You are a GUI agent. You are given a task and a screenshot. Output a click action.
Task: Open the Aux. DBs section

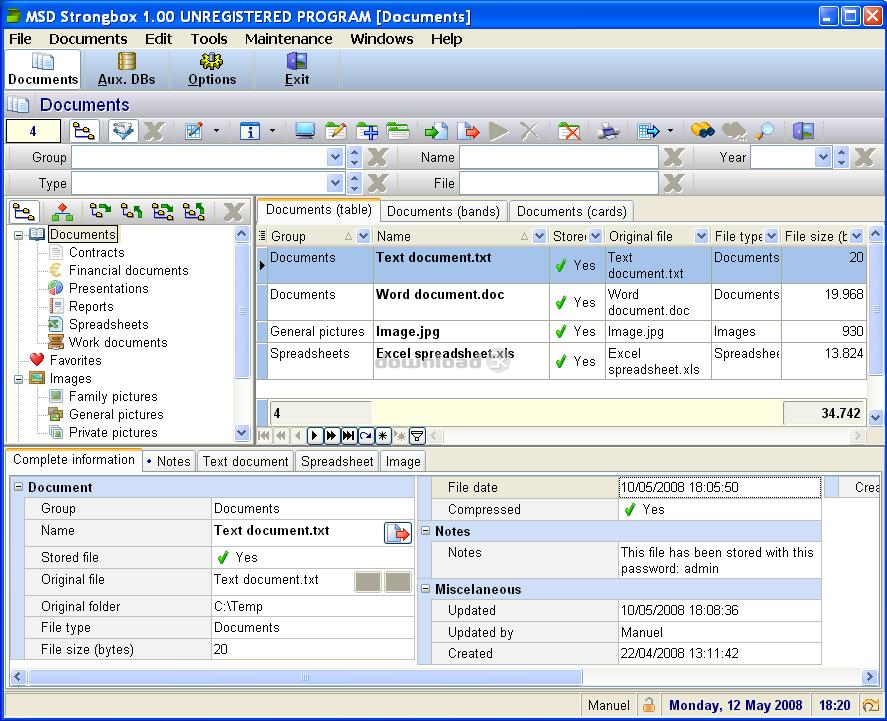(x=127, y=69)
